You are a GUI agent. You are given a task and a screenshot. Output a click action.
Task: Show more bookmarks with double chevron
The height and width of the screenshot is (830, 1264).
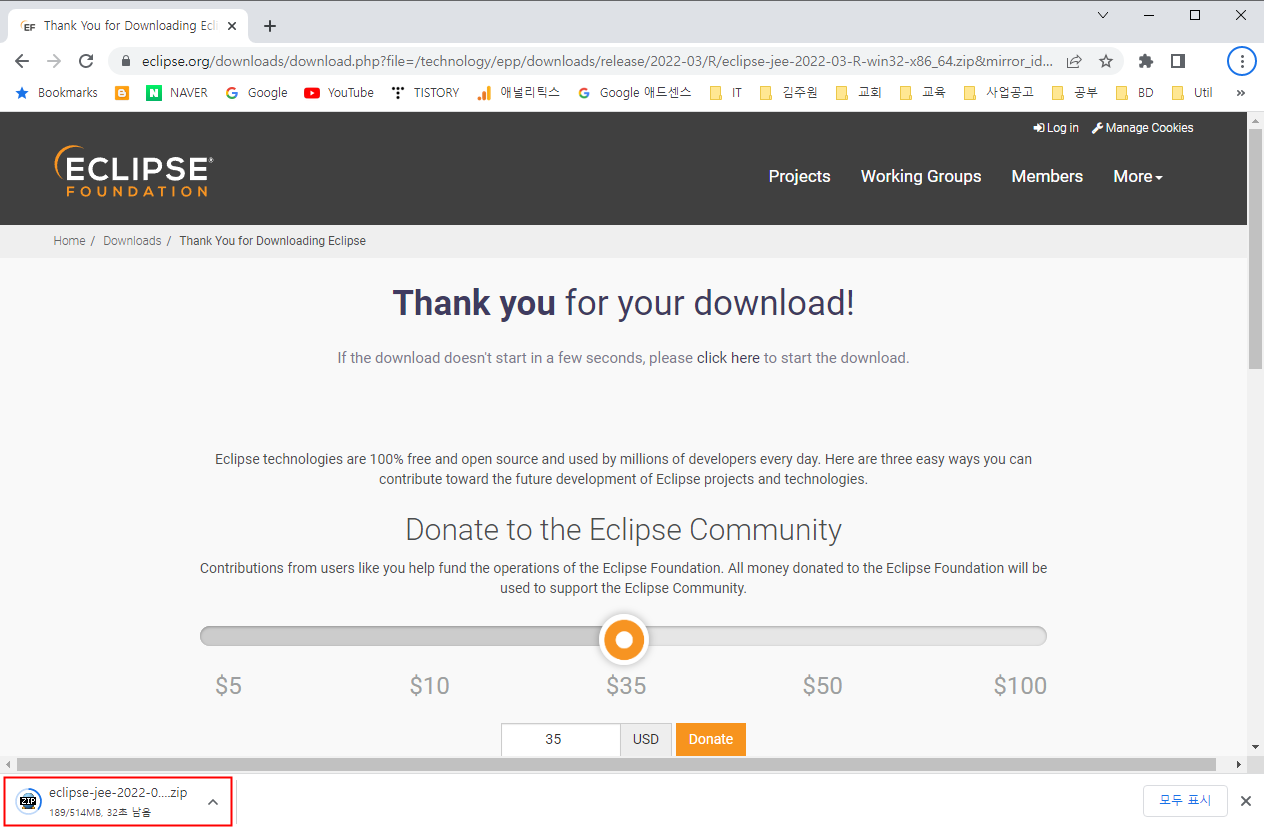[x=1241, y=92]
